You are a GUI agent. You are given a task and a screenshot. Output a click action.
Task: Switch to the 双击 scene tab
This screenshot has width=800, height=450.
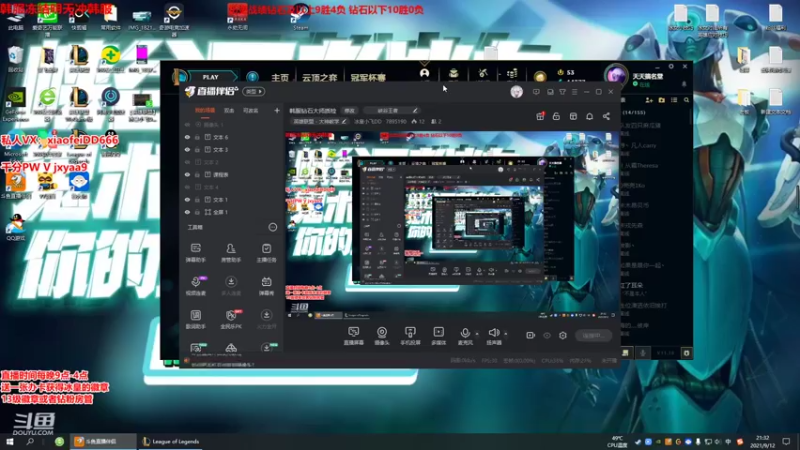229,110
